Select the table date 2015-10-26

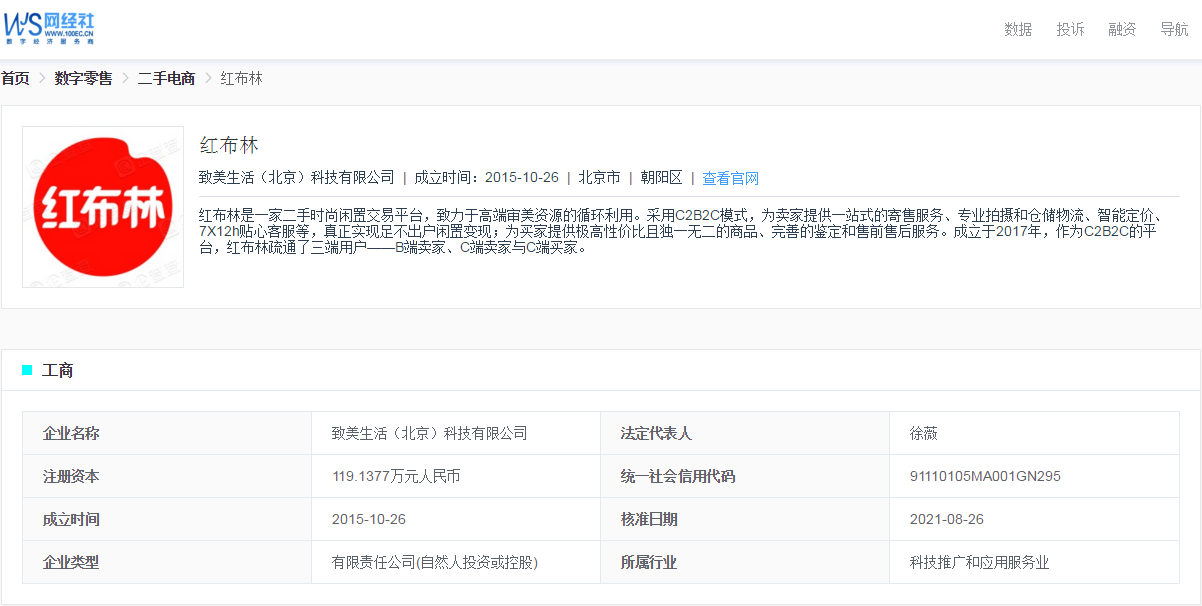(456, 519)
